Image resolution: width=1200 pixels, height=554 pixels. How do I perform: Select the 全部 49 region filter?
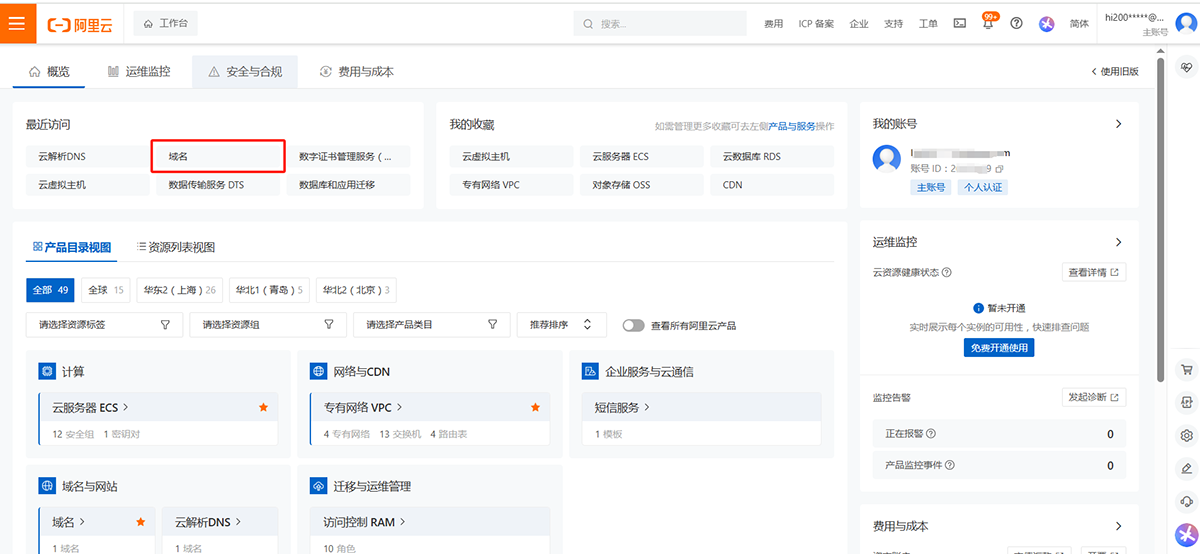point(50,290)
